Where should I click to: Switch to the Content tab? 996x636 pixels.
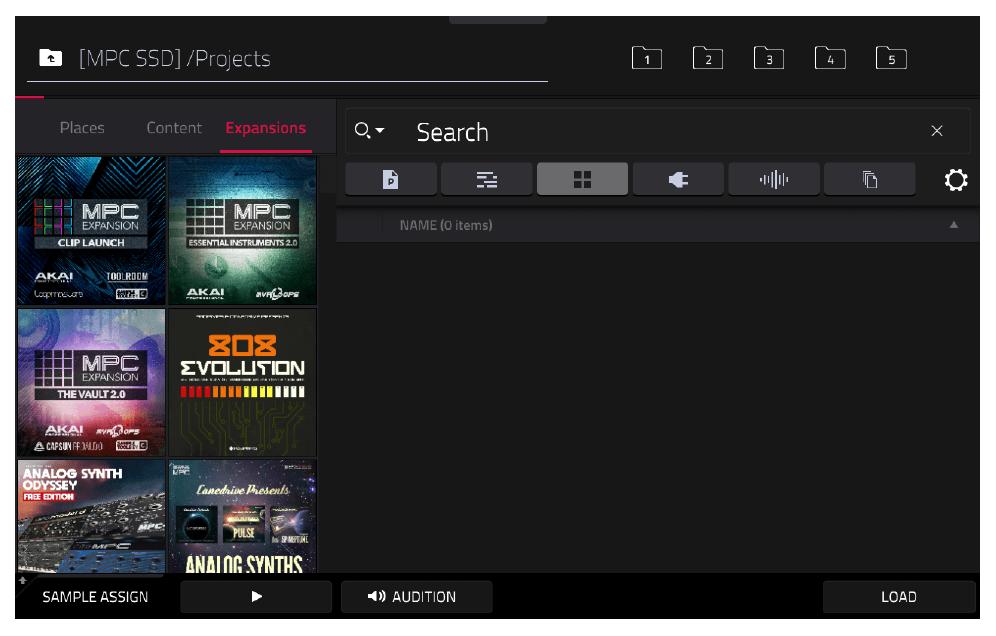coord(174,128)
